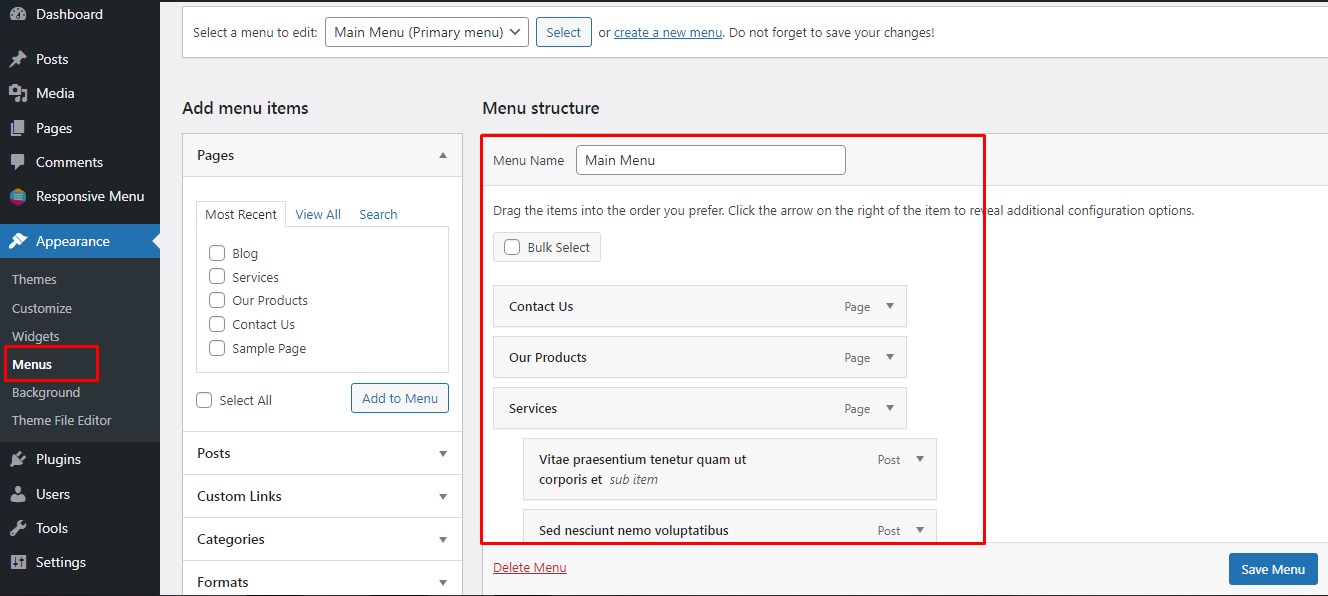Viewport: 1328px width, 596px height.
Task: Enable the Bulk Select checkbox
Action: [x=512, y=247]
